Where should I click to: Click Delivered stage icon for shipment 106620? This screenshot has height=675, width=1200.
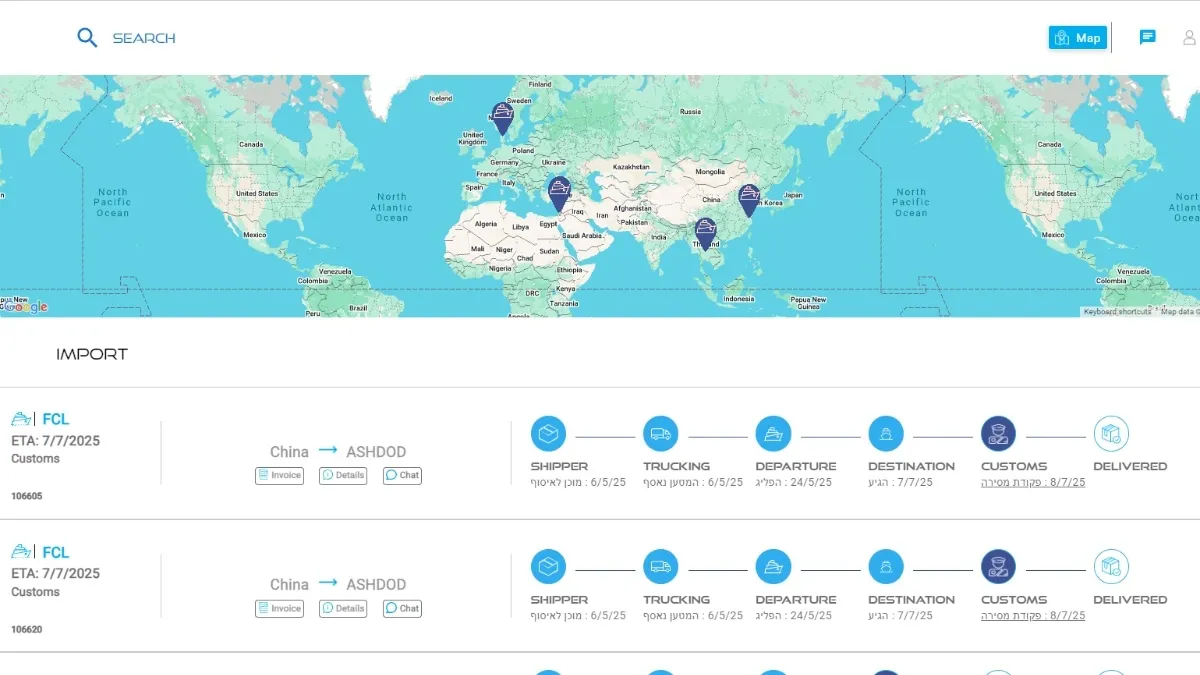[1111, 567]
